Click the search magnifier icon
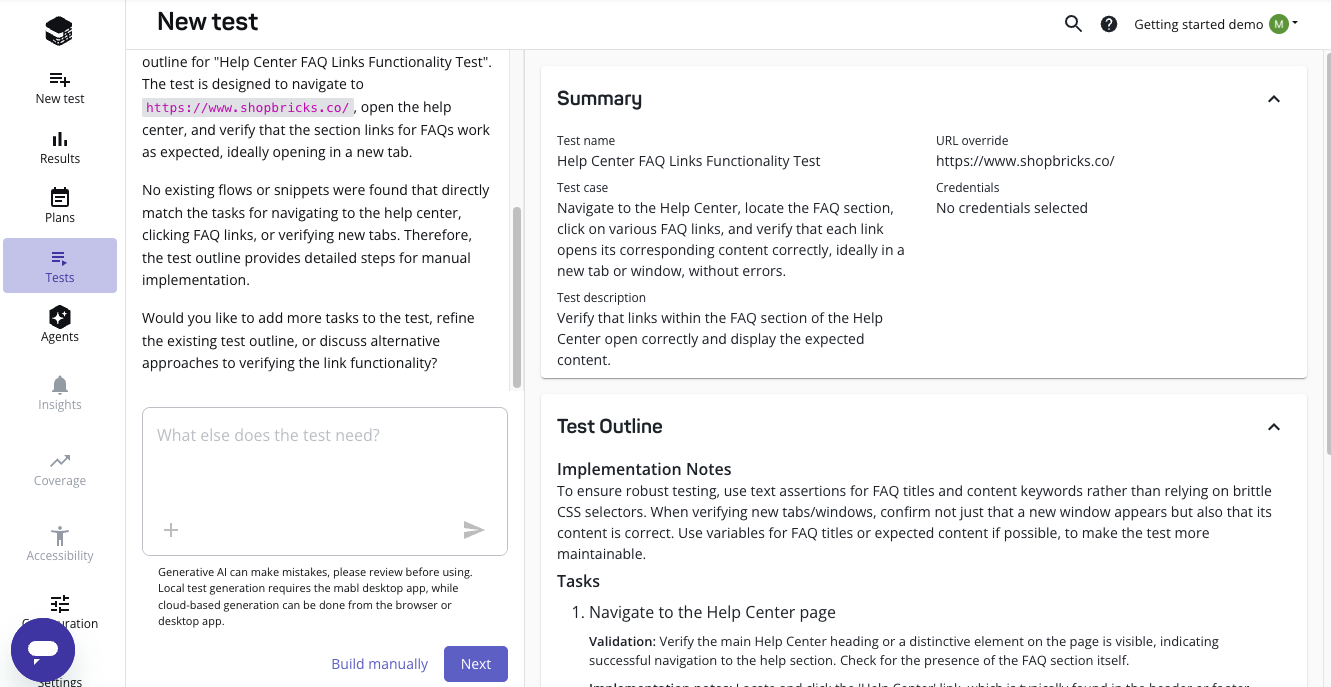 1073,24
